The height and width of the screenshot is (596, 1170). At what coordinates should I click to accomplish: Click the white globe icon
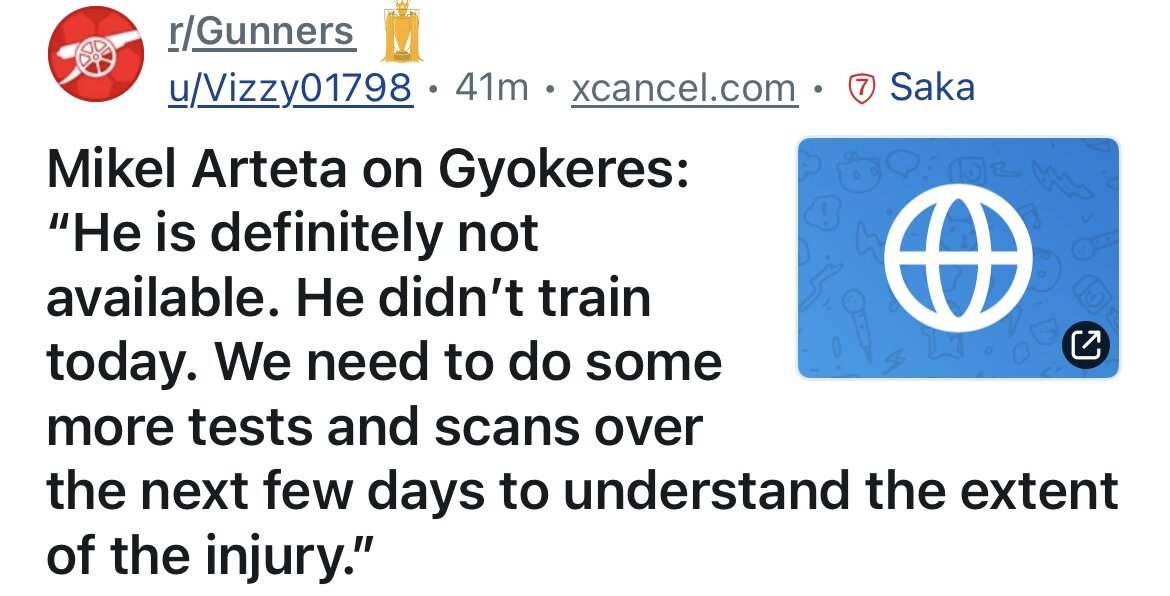tap(957, 257)
